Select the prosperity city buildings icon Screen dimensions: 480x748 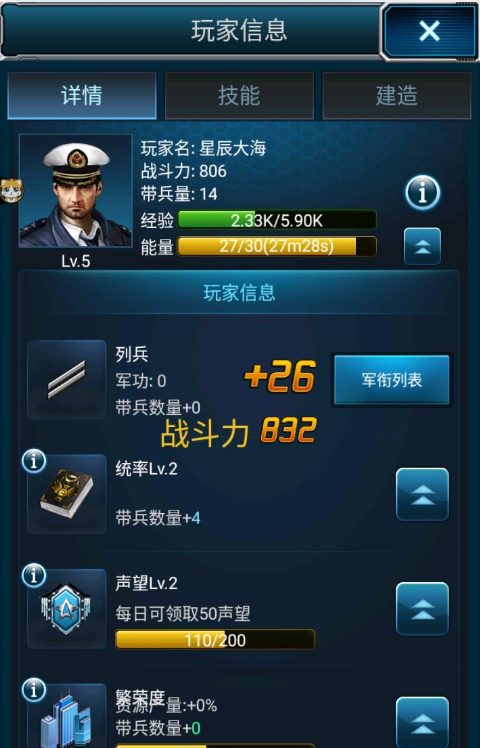(67, 718)
